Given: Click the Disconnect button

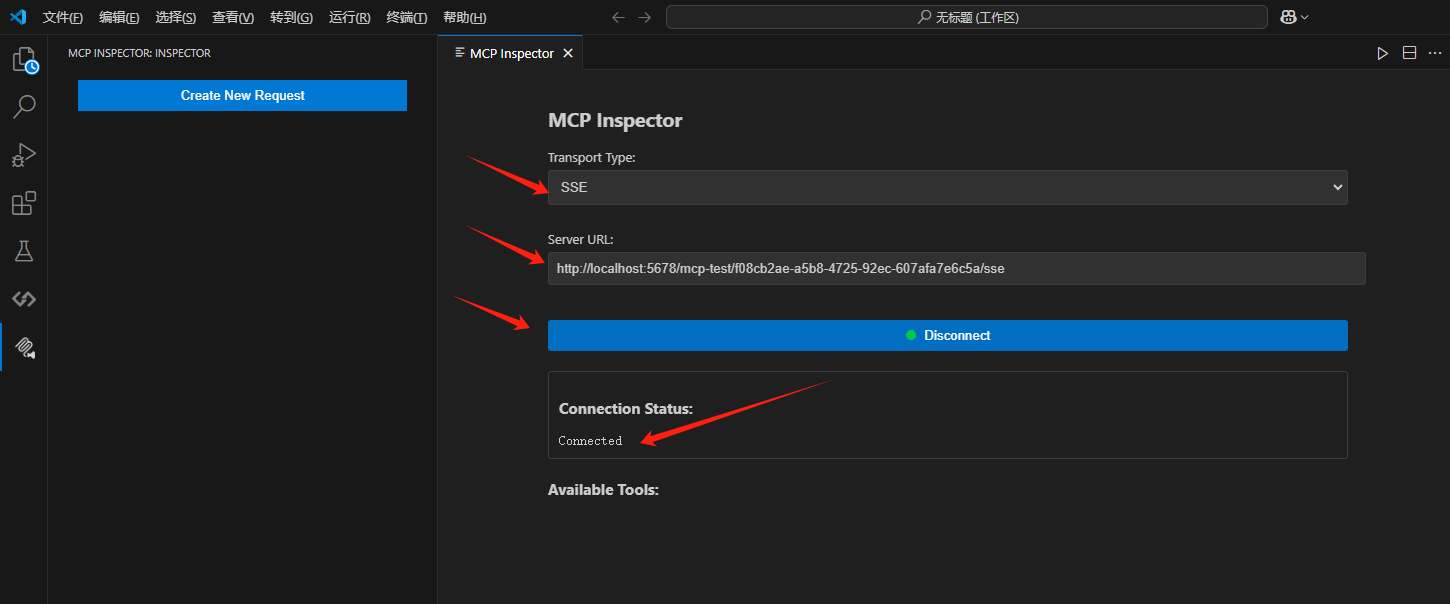Looking at the screenshot, I should pyautogui.click(x=947, y=335).
